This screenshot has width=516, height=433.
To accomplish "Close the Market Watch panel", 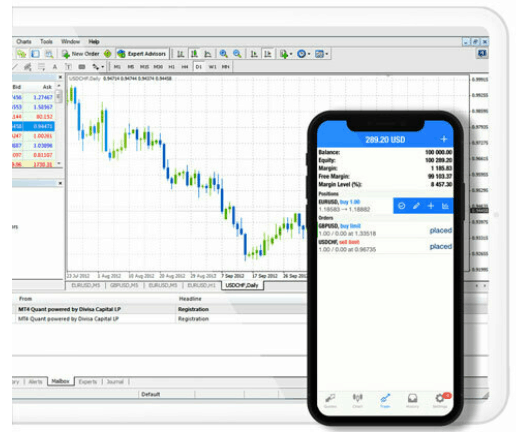I will (60, 77).
